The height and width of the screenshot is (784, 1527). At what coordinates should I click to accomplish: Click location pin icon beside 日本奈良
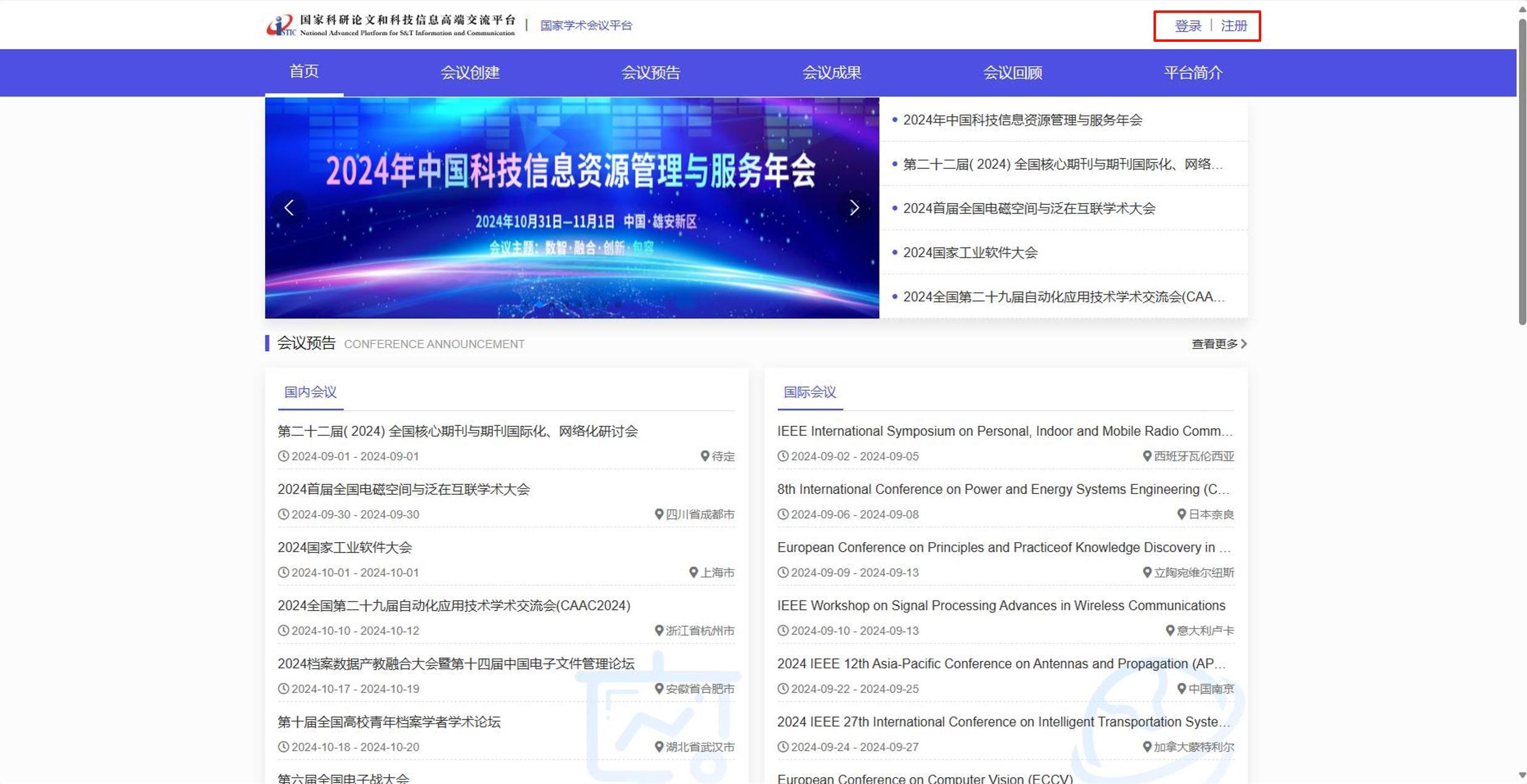1181,514
